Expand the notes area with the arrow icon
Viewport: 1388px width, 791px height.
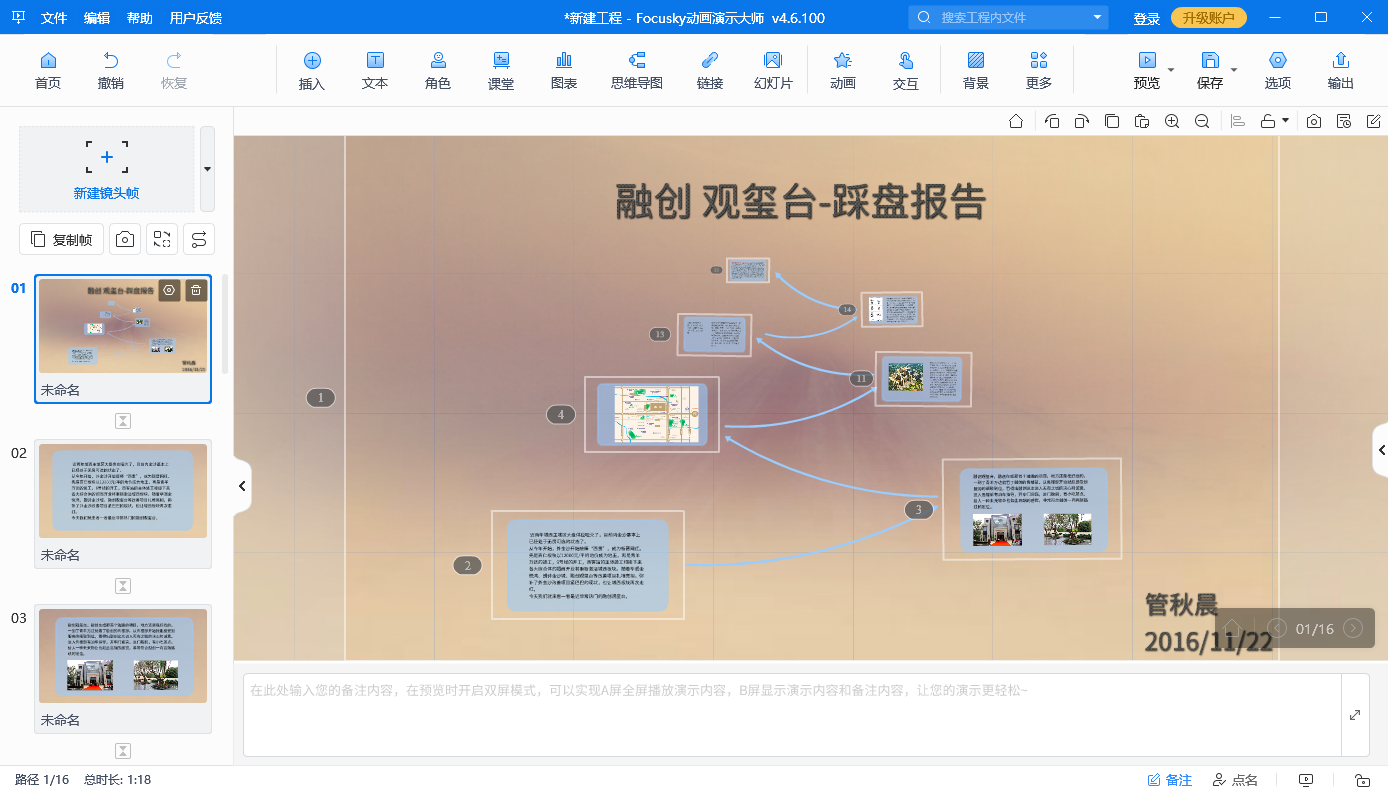coord(1355,715)
